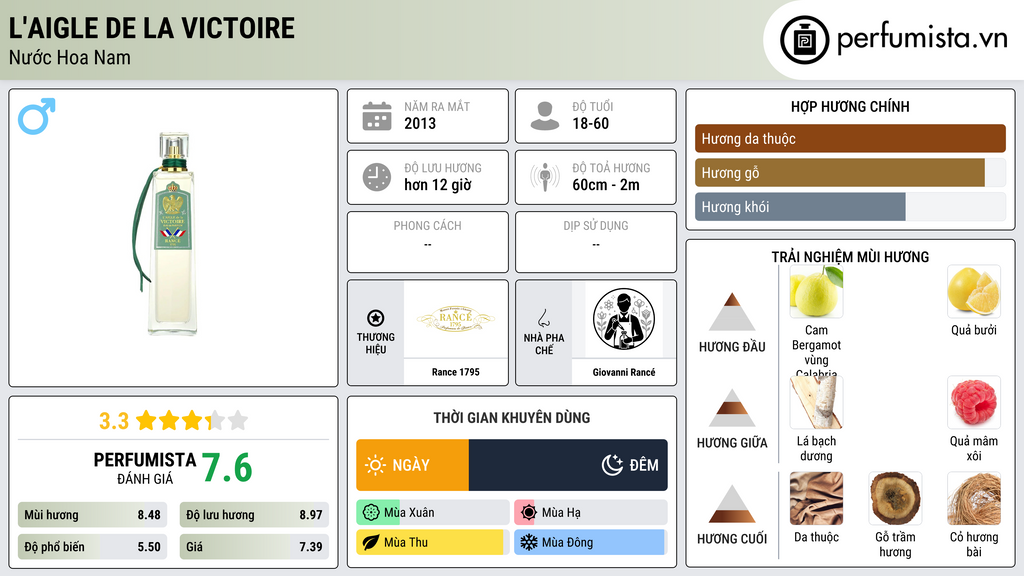Click the star badge icon above Thương hiệu

[376, 318]
